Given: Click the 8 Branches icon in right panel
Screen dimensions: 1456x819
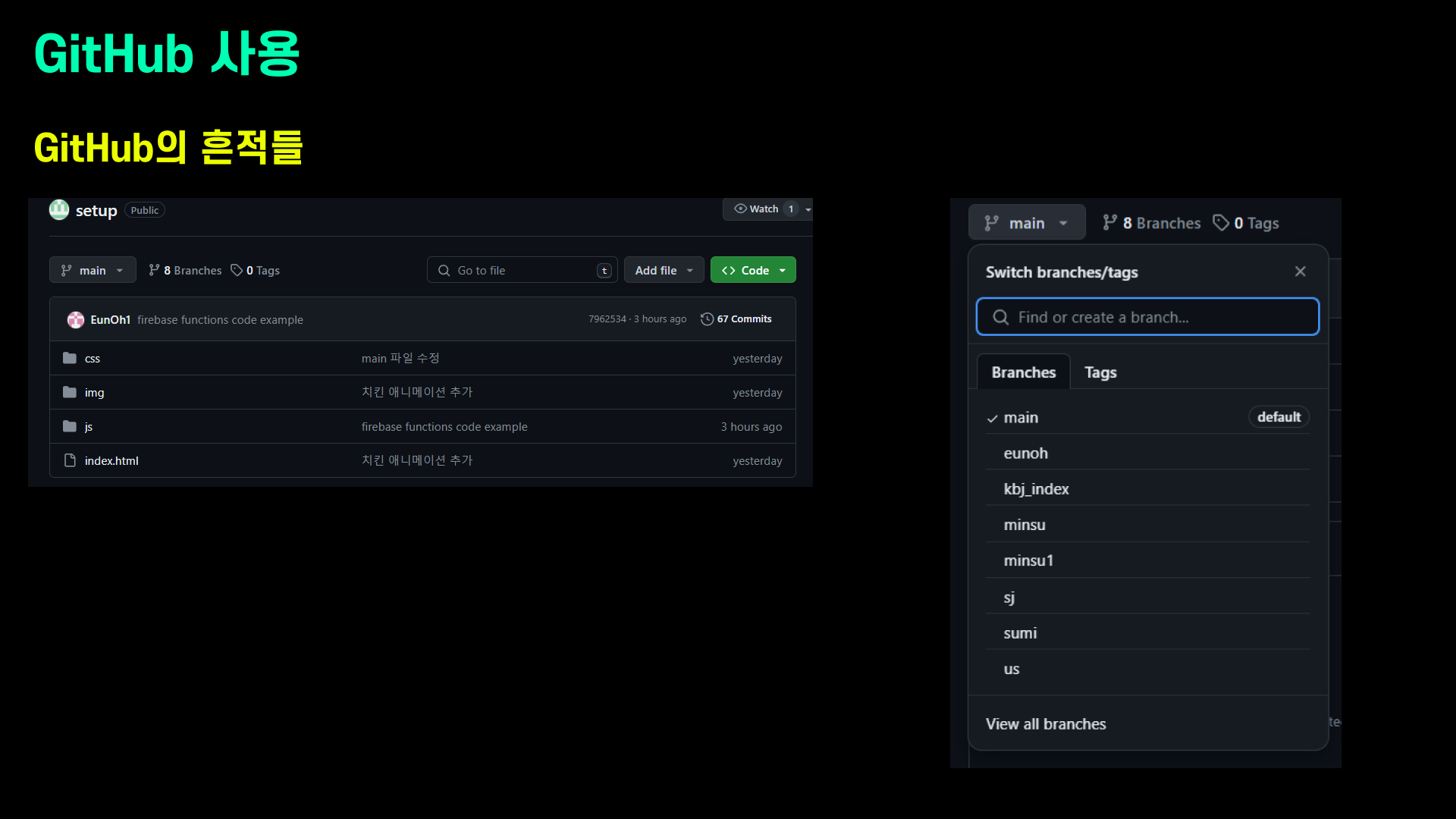Looking at the screenshot, I should pyautogui.click(x=1110, y=223).
